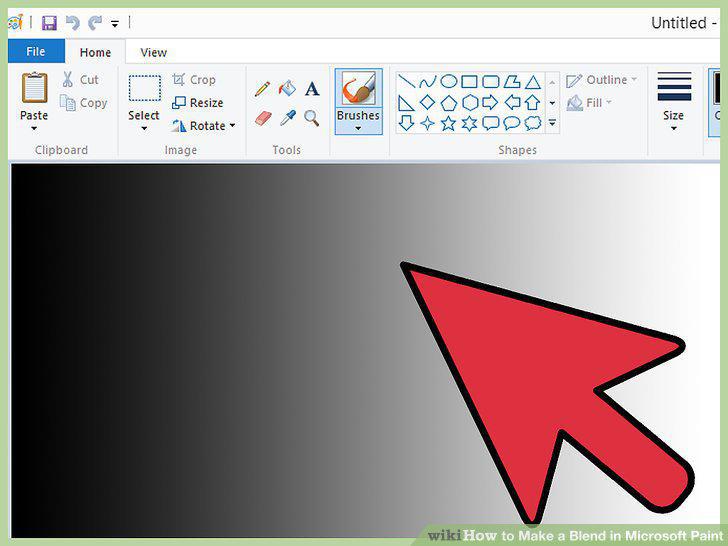Select the Text tool
The height and width of the screenshot is (546, 728).
(x=312, y=89)
